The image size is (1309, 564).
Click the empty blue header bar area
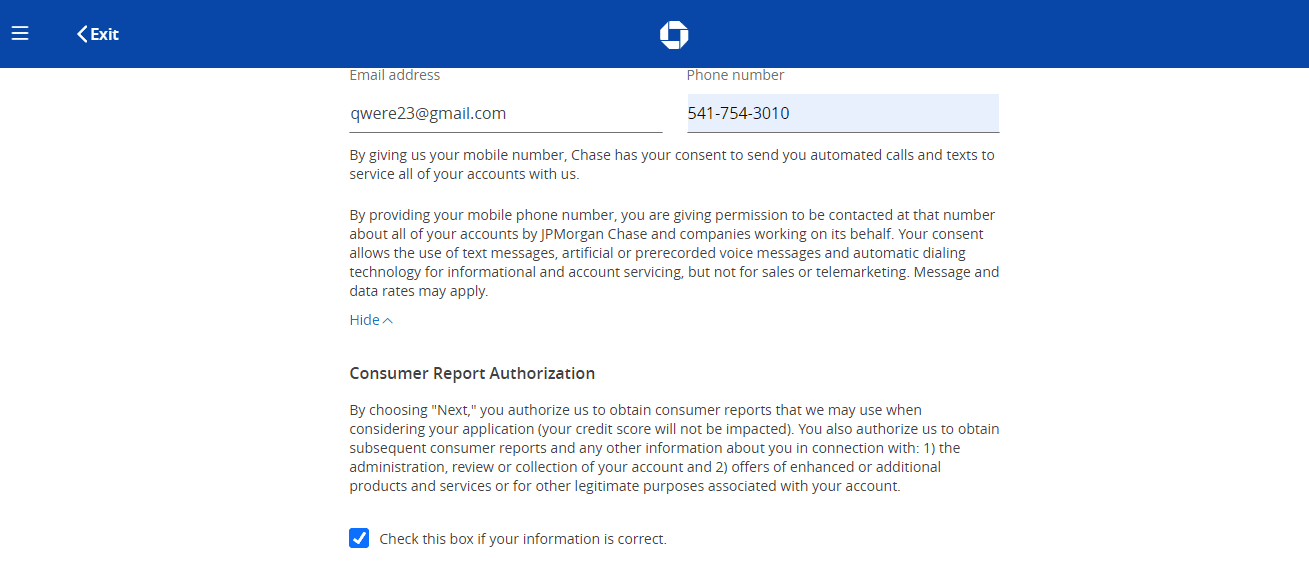(1000, 34)
